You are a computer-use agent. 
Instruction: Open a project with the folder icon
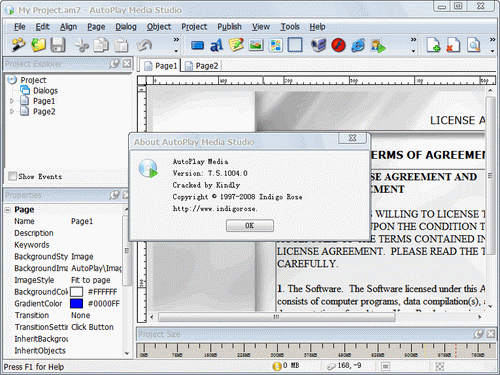tap(38, 45)
